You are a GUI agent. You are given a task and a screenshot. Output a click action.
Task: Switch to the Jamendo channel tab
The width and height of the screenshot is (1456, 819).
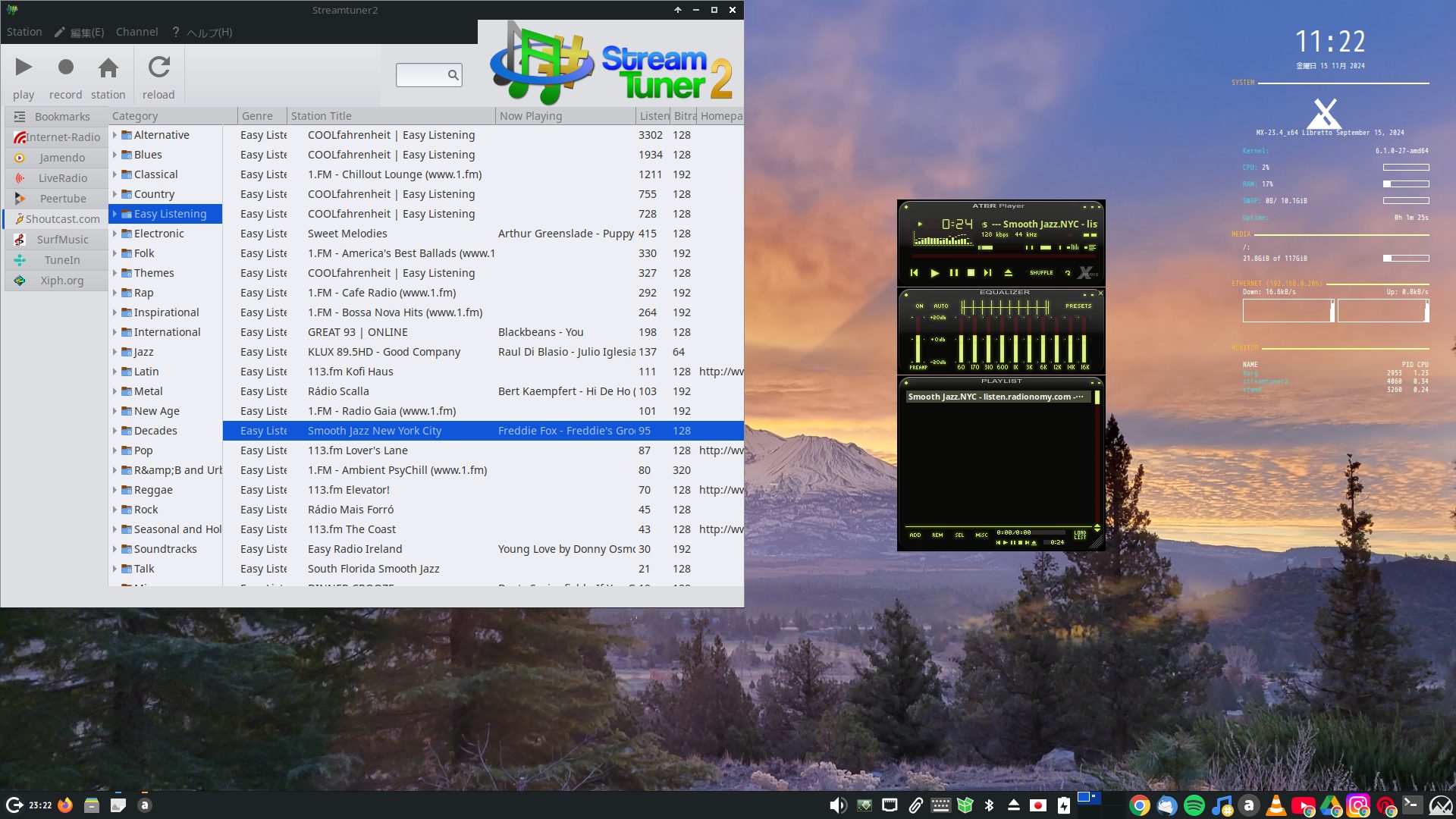(57, 158)
